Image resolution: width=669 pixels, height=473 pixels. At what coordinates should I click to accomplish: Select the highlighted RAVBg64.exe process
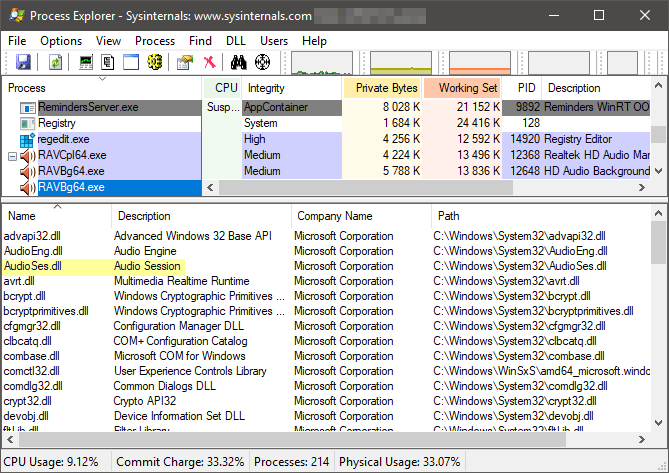coord(119,188)
